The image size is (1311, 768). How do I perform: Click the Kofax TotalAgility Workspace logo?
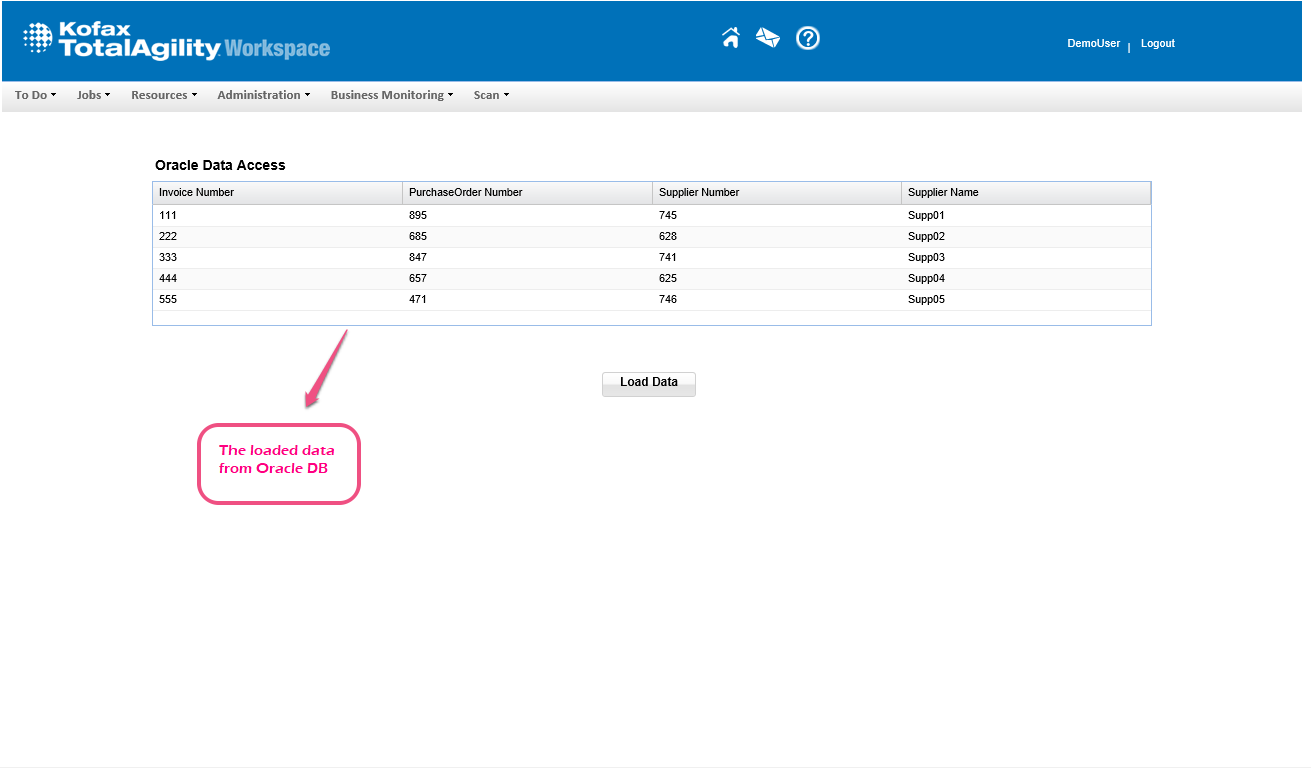[176, 40]
